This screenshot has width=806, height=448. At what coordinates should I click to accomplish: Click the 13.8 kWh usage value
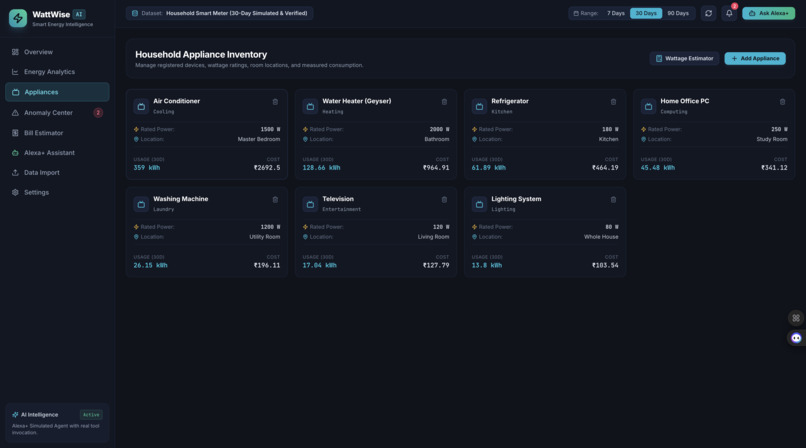click(x=487, y=265)
